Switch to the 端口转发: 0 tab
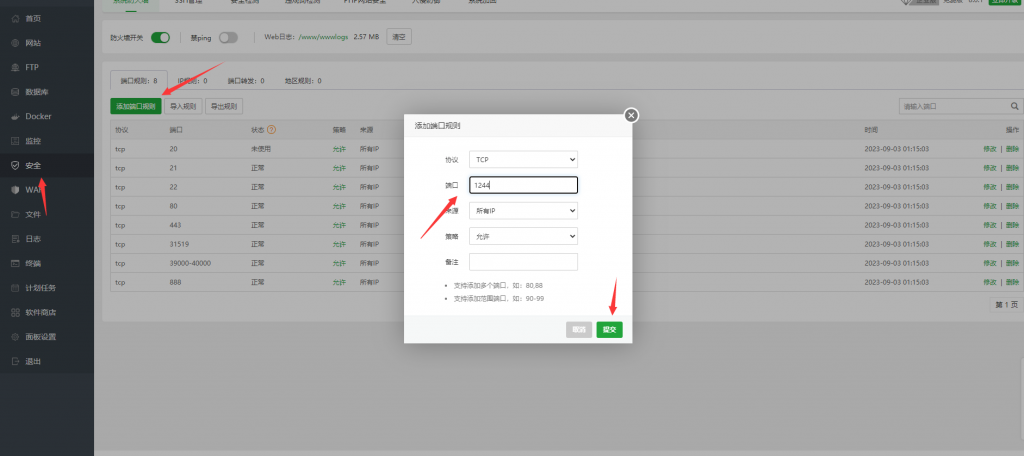 tap(246, 81)
